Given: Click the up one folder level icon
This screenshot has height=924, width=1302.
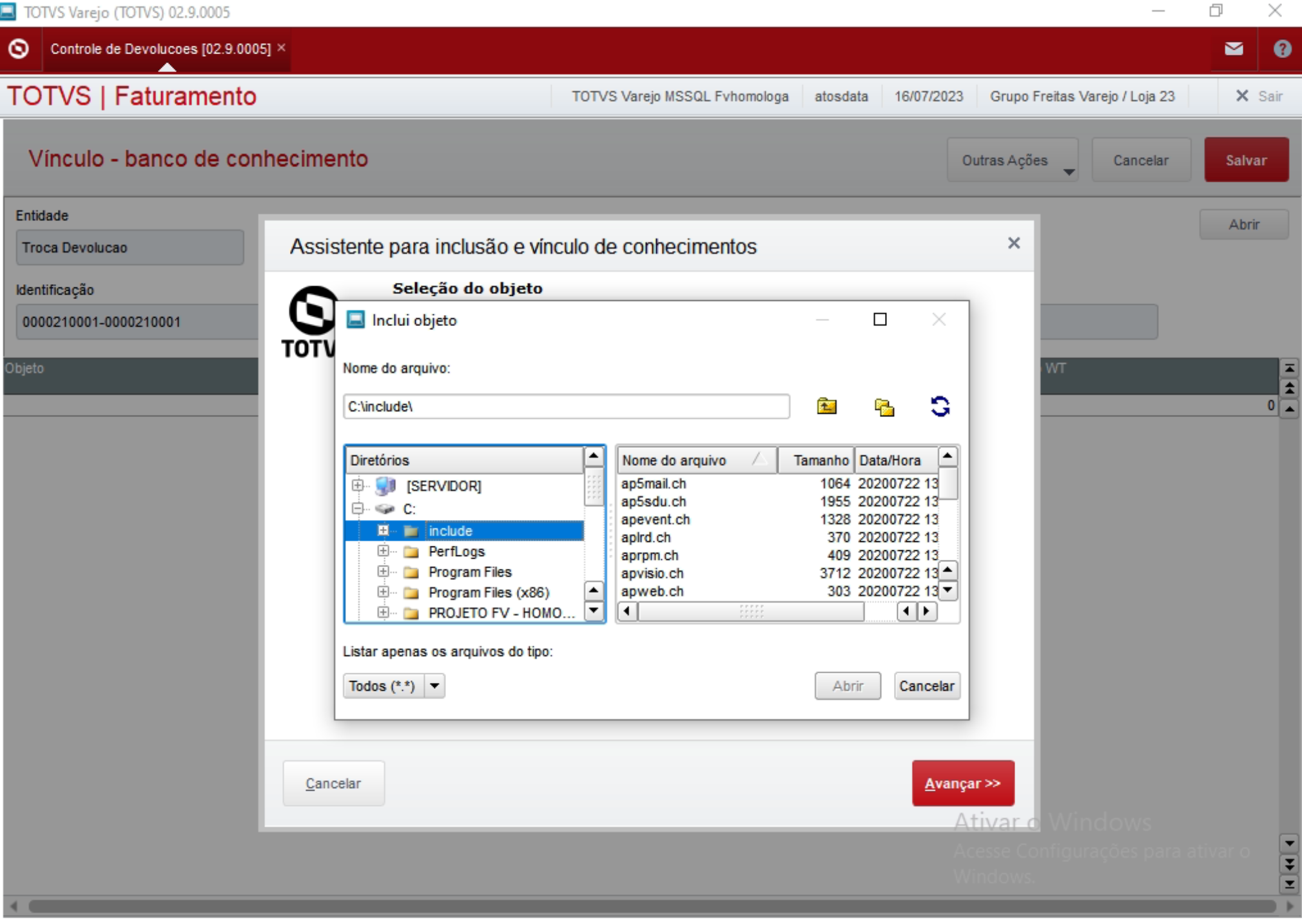Looking at the screenshot, I should click(826, 407).
